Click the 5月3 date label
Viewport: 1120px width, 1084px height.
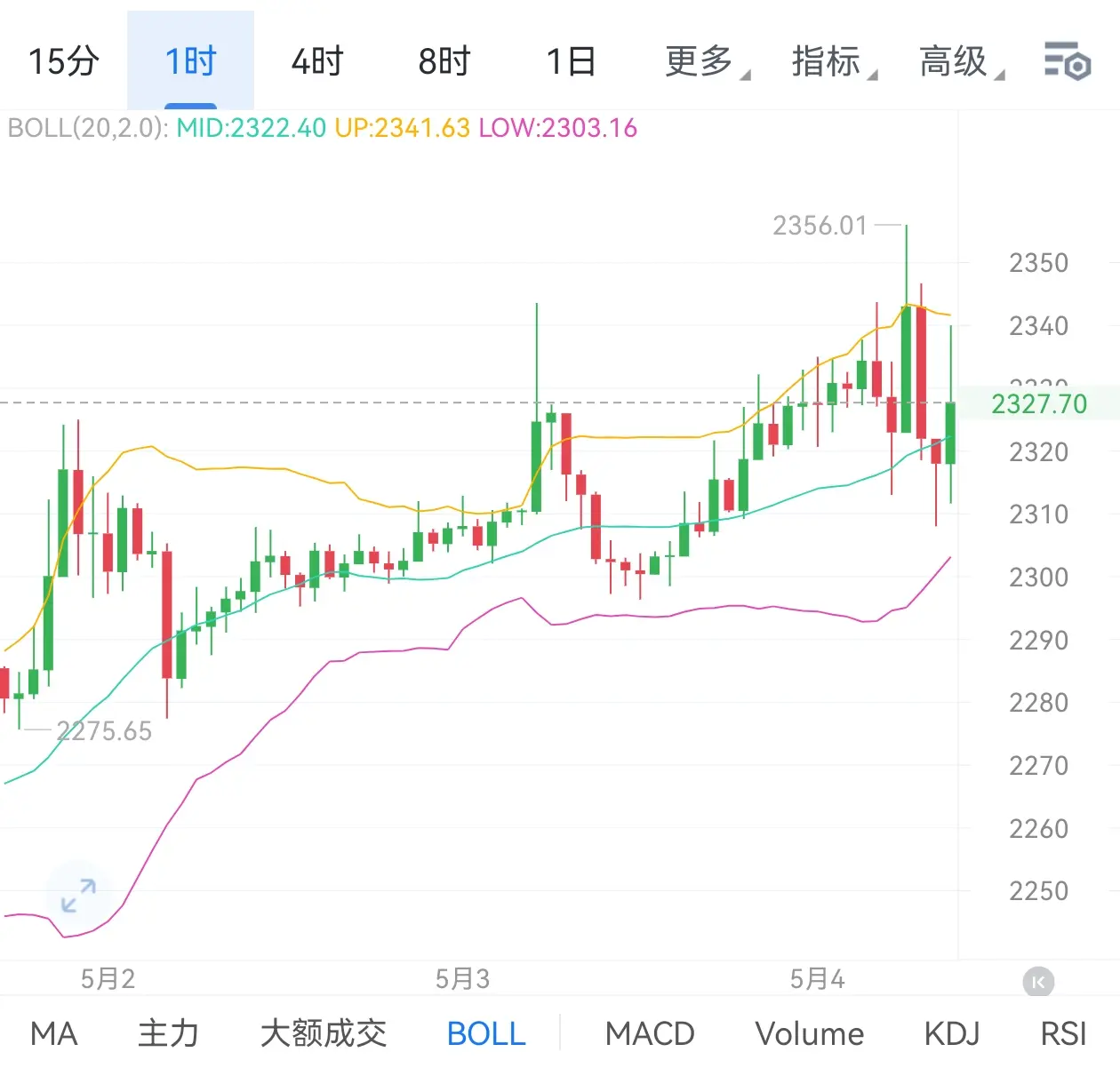pyautogui.click(x=462, y=979)
